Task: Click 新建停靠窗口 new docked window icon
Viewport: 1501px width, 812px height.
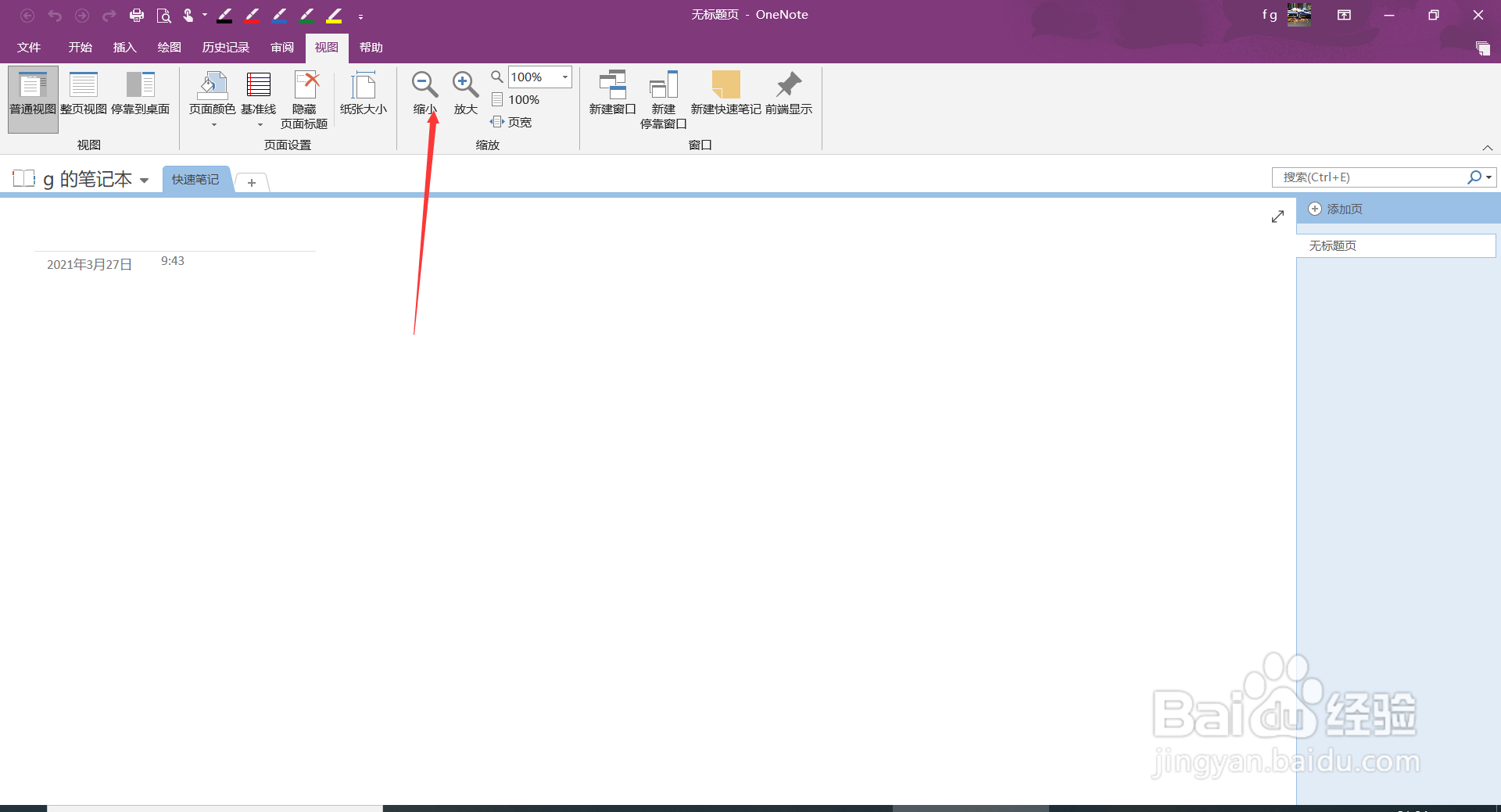Action: click(x=664, y=99)
